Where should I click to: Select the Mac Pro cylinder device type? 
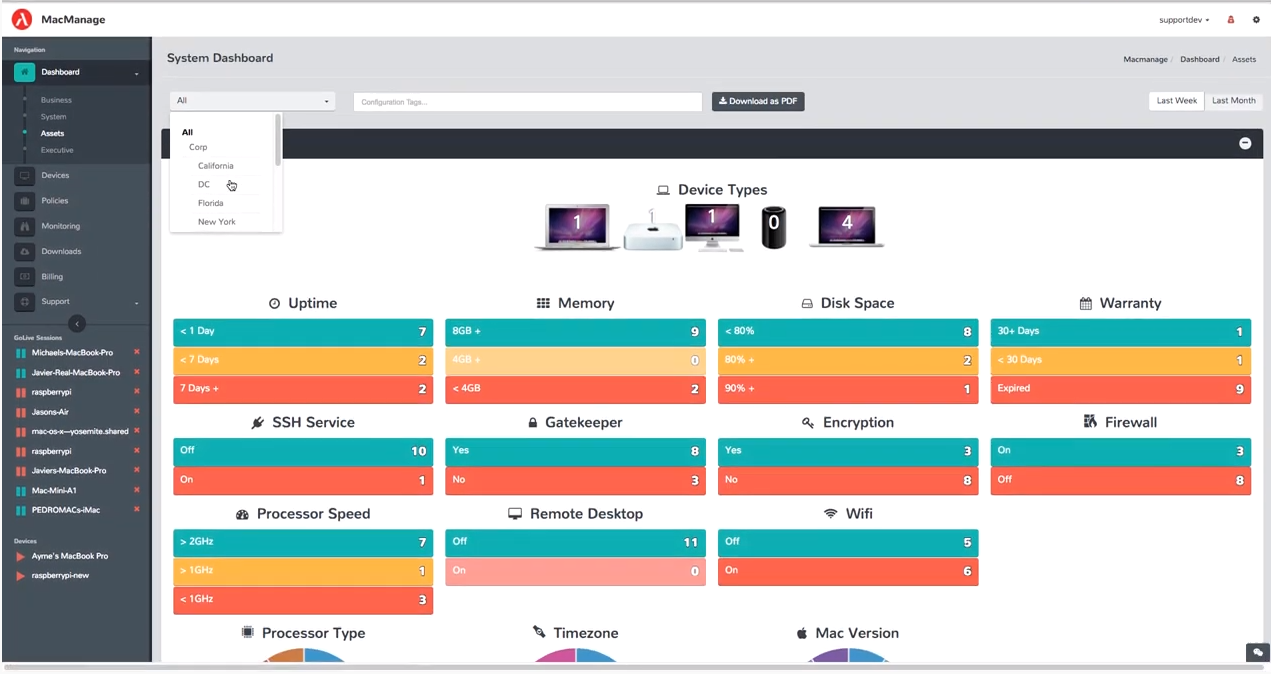[x=773, y=228]
